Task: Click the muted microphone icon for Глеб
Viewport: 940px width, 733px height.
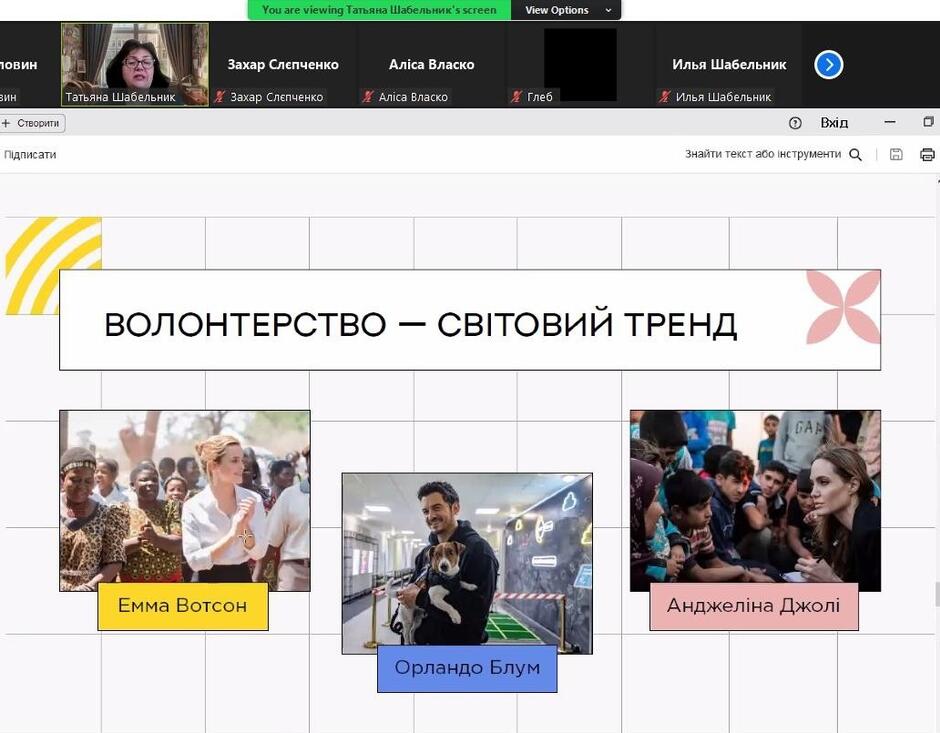Action: pyautogui.click(x=516, y=96)
